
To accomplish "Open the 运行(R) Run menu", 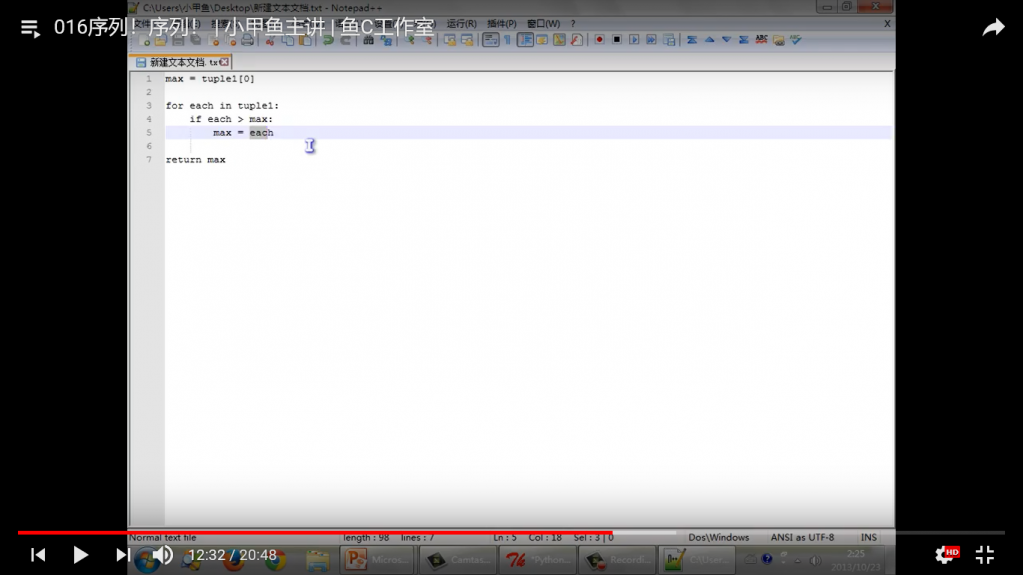I will pos(461,23).
